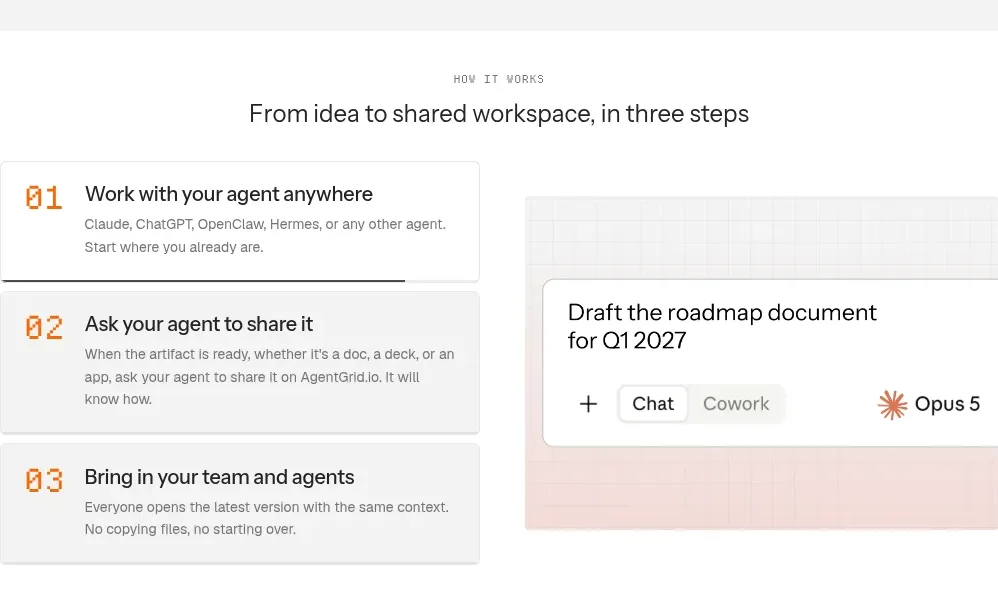Click text 'Start where you already are.'

(x=174, y=247)
